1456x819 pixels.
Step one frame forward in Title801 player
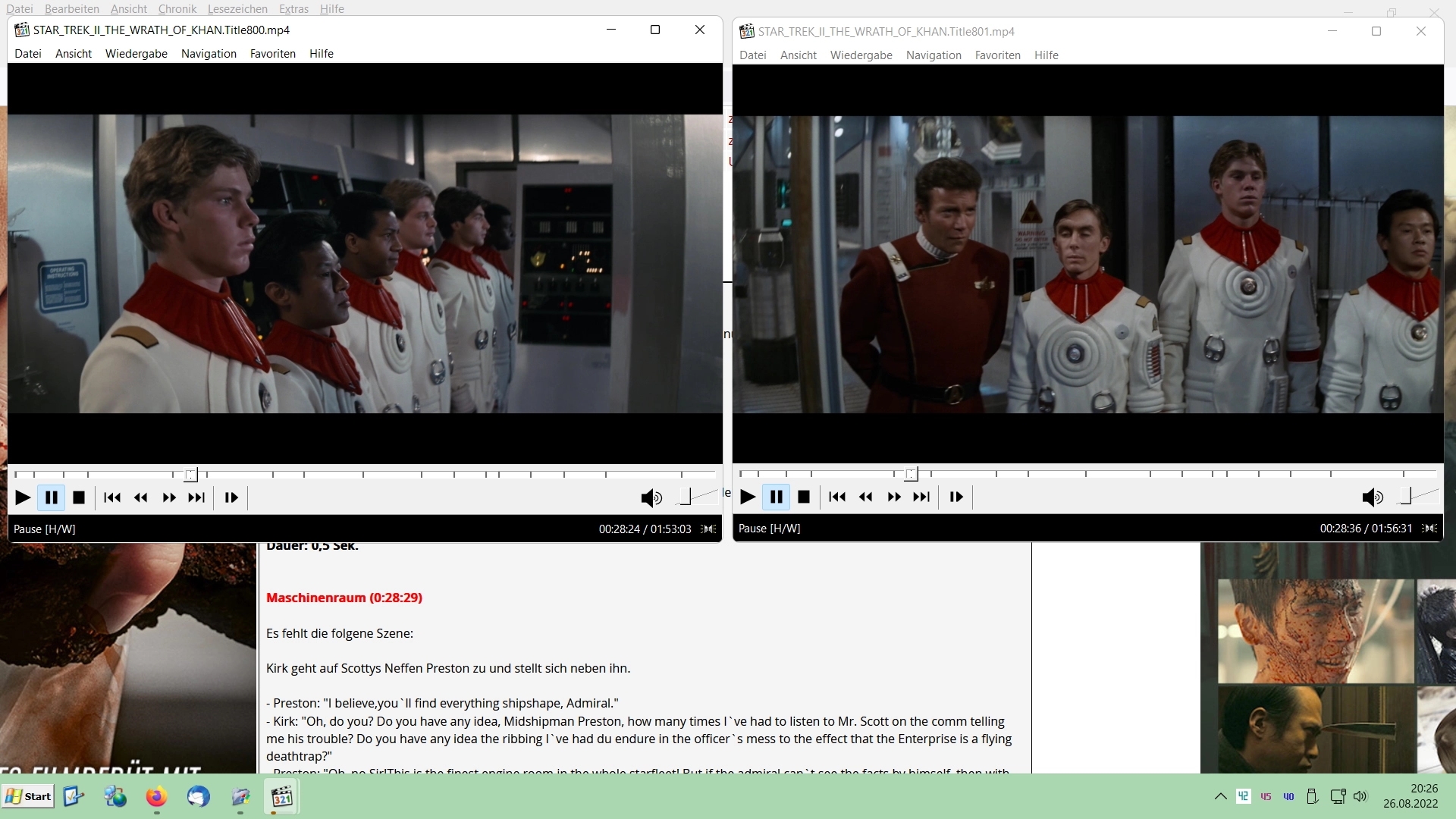tap(956, 497)
